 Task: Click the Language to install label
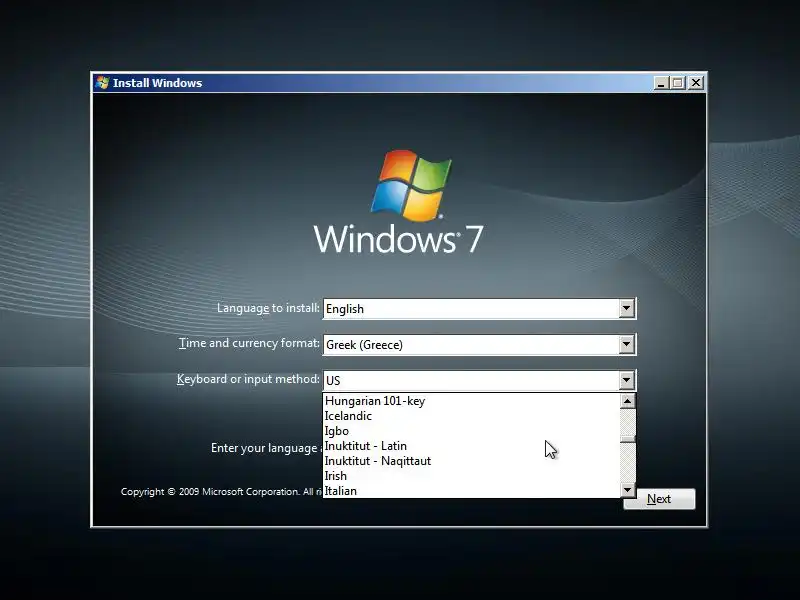click(x=268, y=308)
